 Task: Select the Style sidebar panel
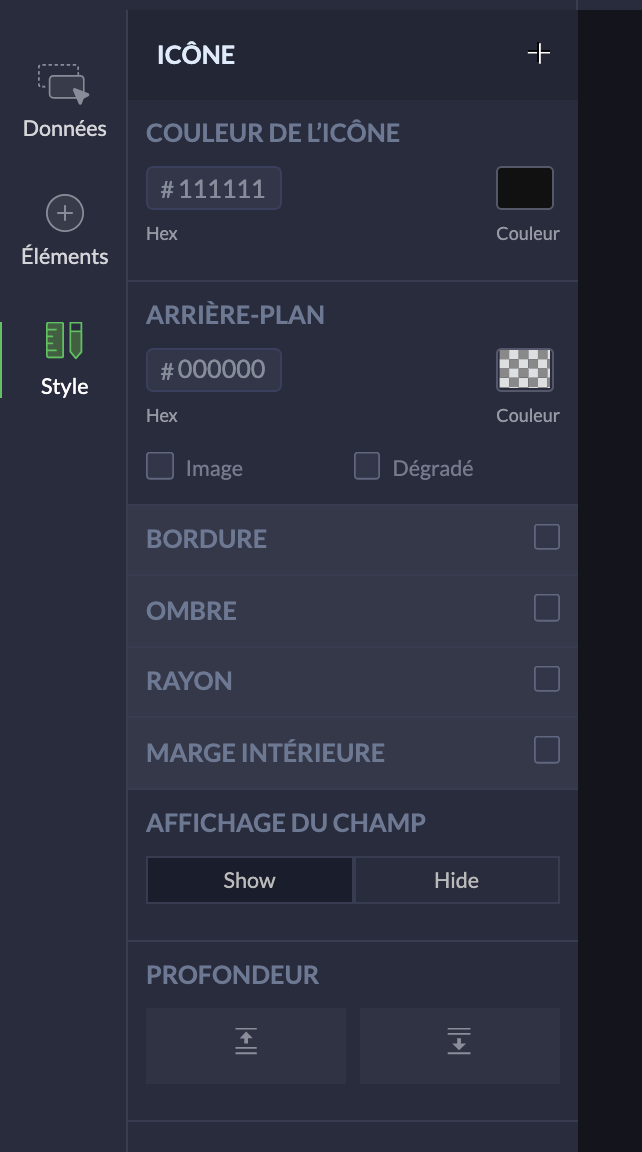pos(64,359)
